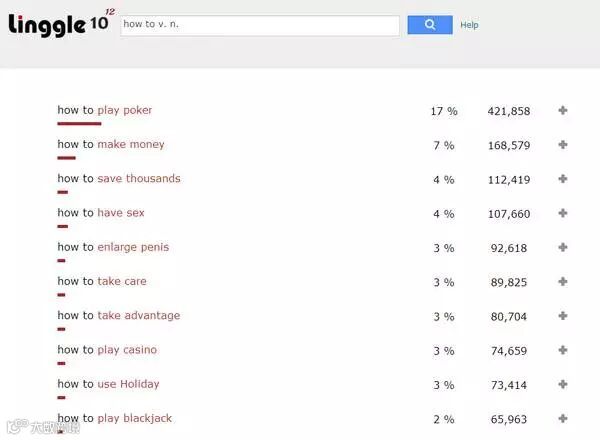The height and width of the screenshot is (440, 600).
Task: Click the plus icon for "take care"
Action: (x=563, y=282)
